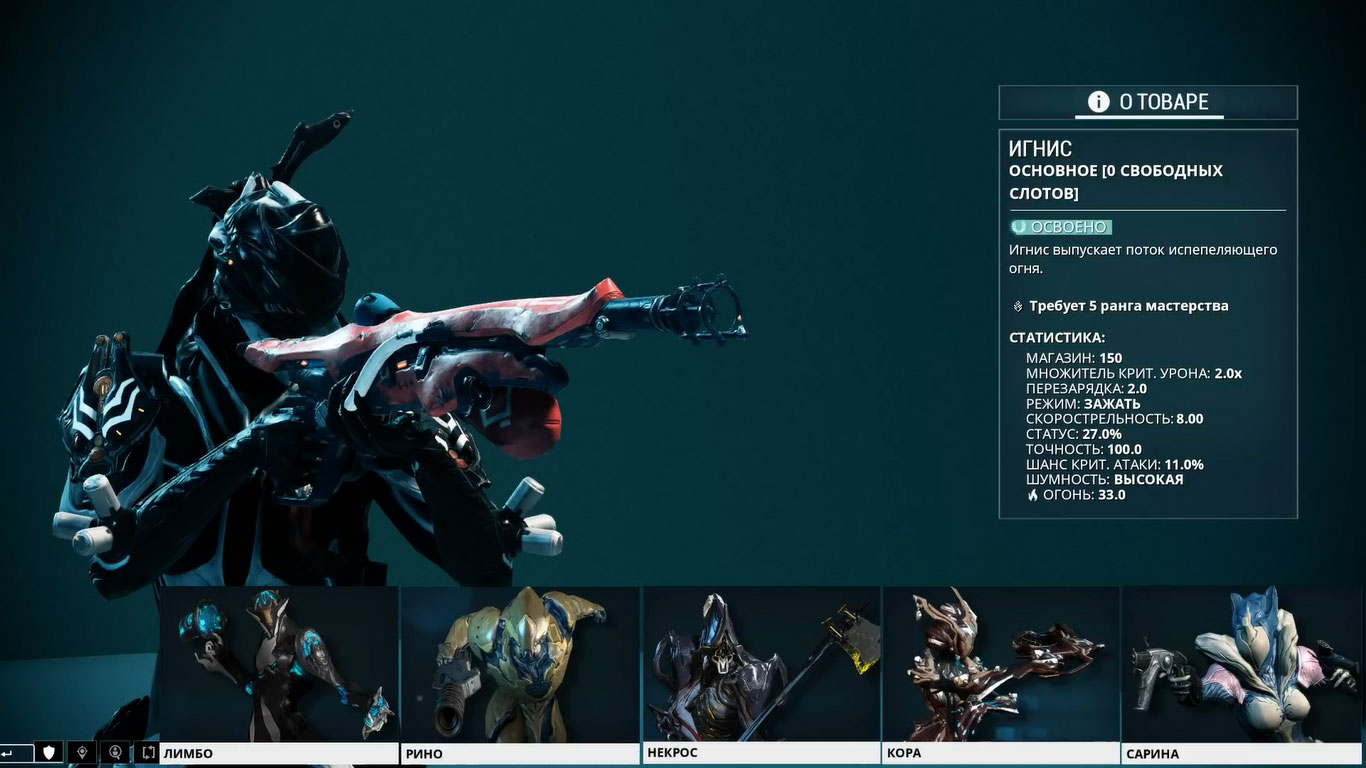Click the mastery rank requirement icon
Viewport: 1366px width, 768px height.
point(1018,306)
